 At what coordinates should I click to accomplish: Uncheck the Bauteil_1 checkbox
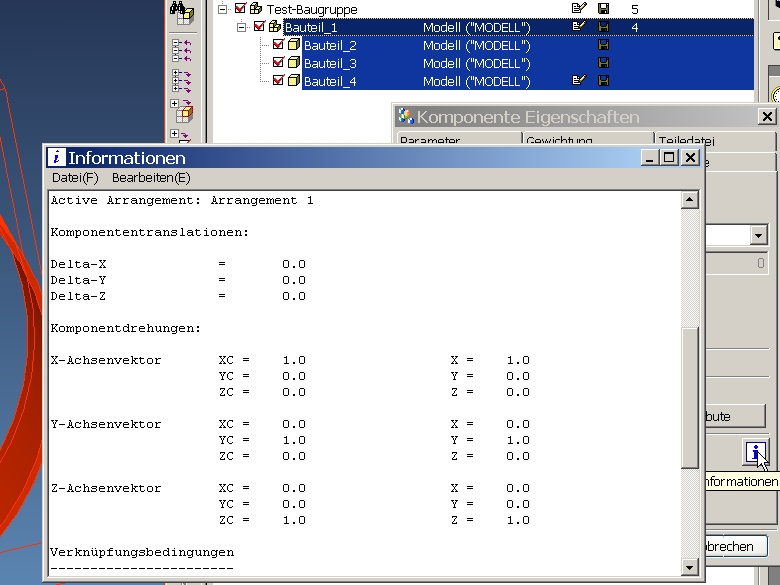259,26
